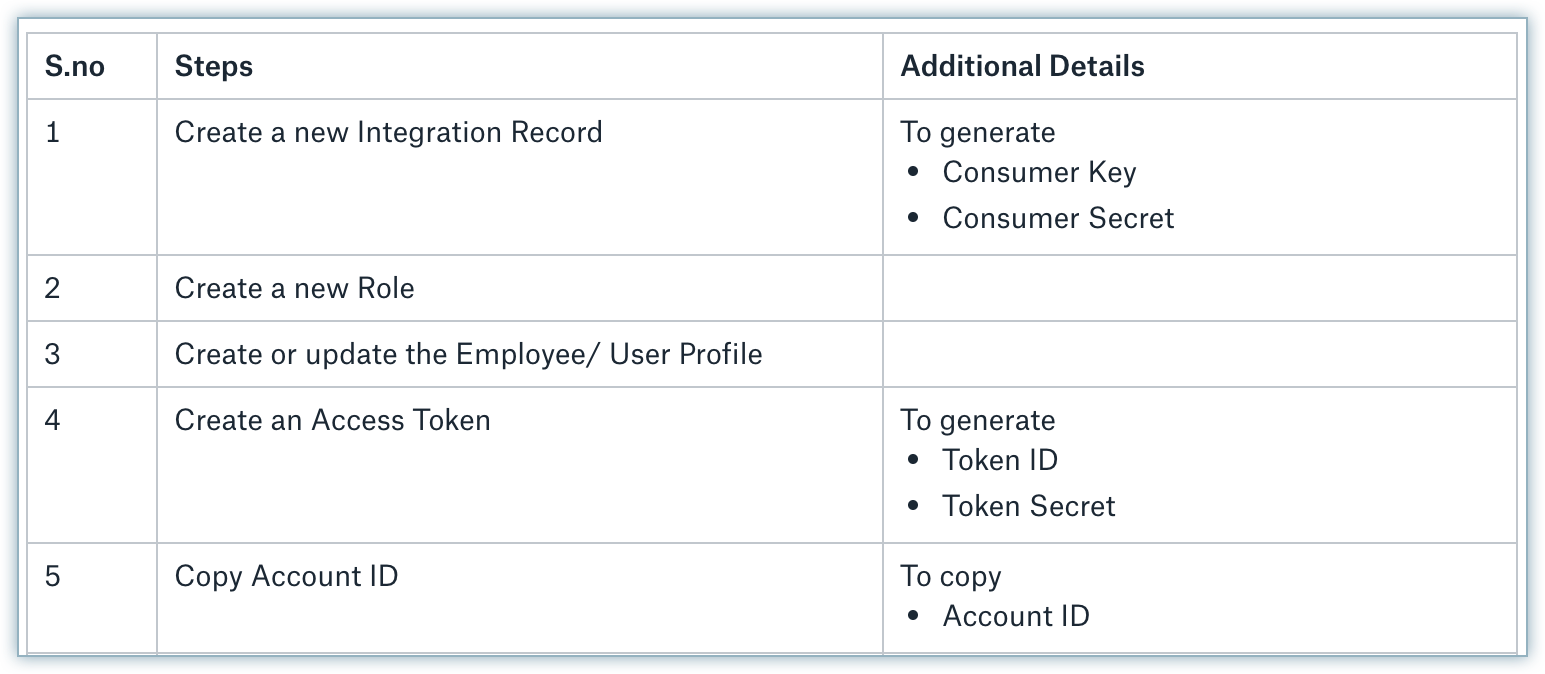Select the "Create an Access Token" step
1545x674 pixels.
[332, 420]
